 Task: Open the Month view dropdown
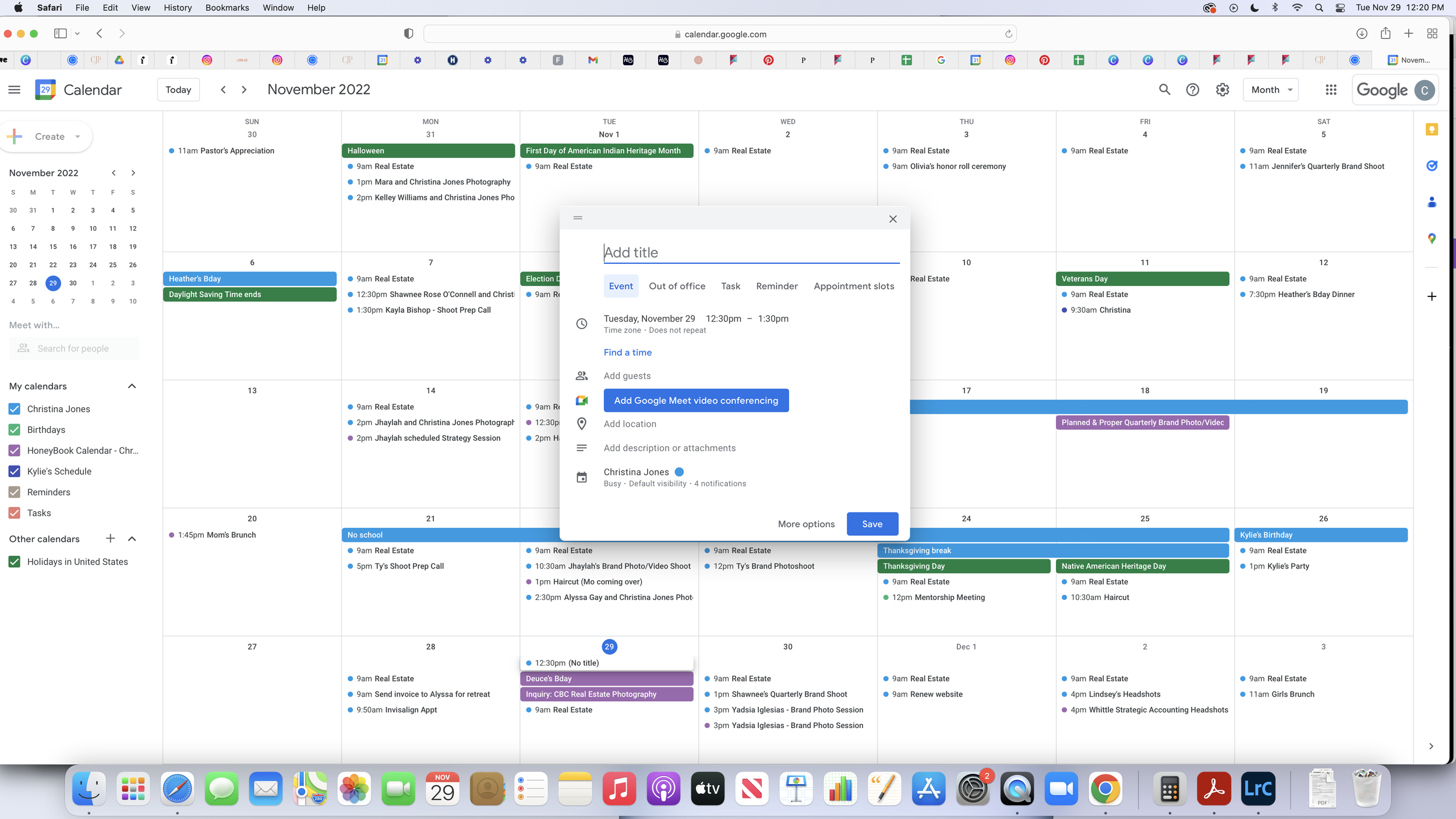point(1271,90)
